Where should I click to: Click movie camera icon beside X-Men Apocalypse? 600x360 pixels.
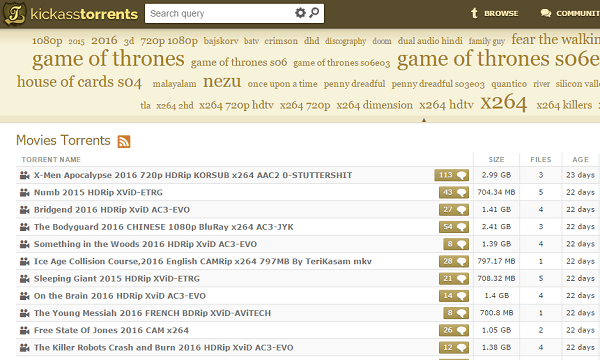(24, 175)
